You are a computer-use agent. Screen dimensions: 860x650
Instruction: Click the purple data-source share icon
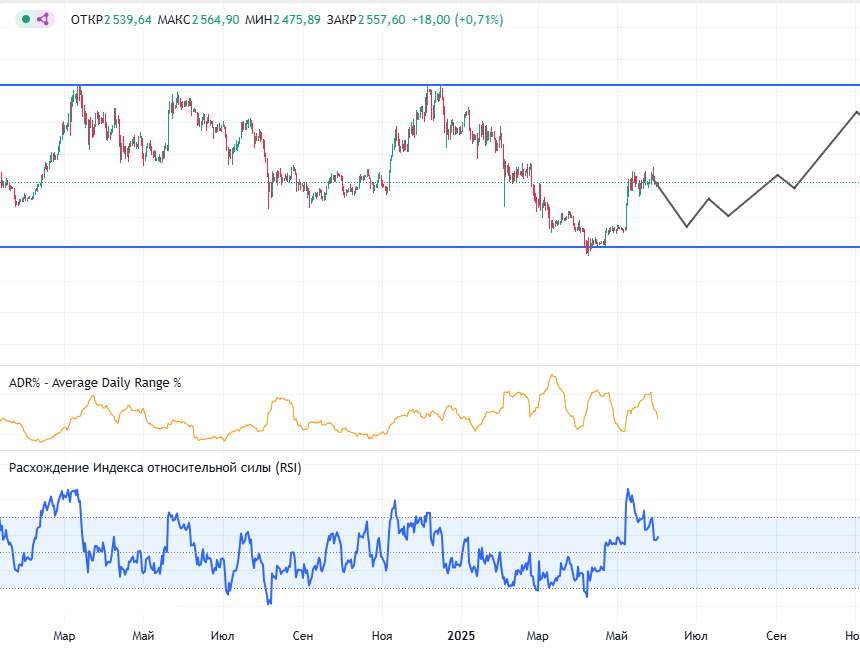(x=43, y=20)
